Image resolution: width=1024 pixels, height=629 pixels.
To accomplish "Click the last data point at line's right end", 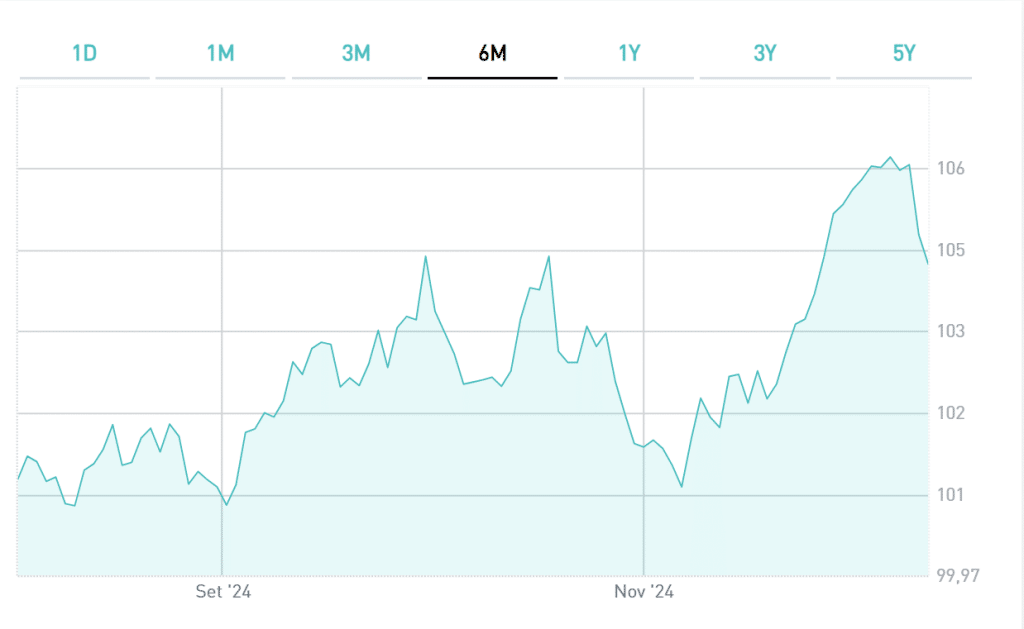I will [928, 264].
